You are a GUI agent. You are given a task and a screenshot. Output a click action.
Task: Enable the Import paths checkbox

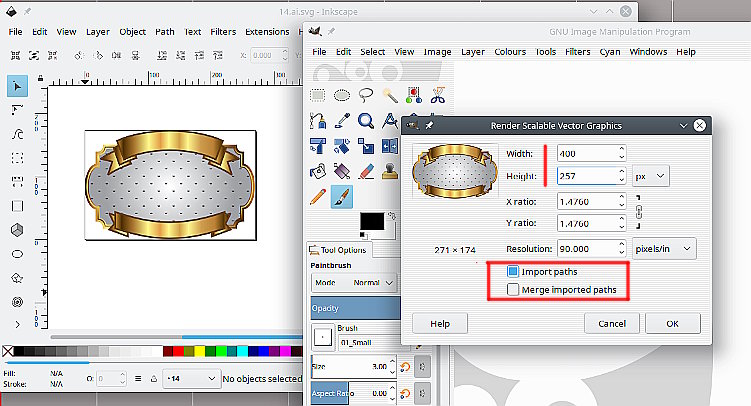tap(512, 271)
